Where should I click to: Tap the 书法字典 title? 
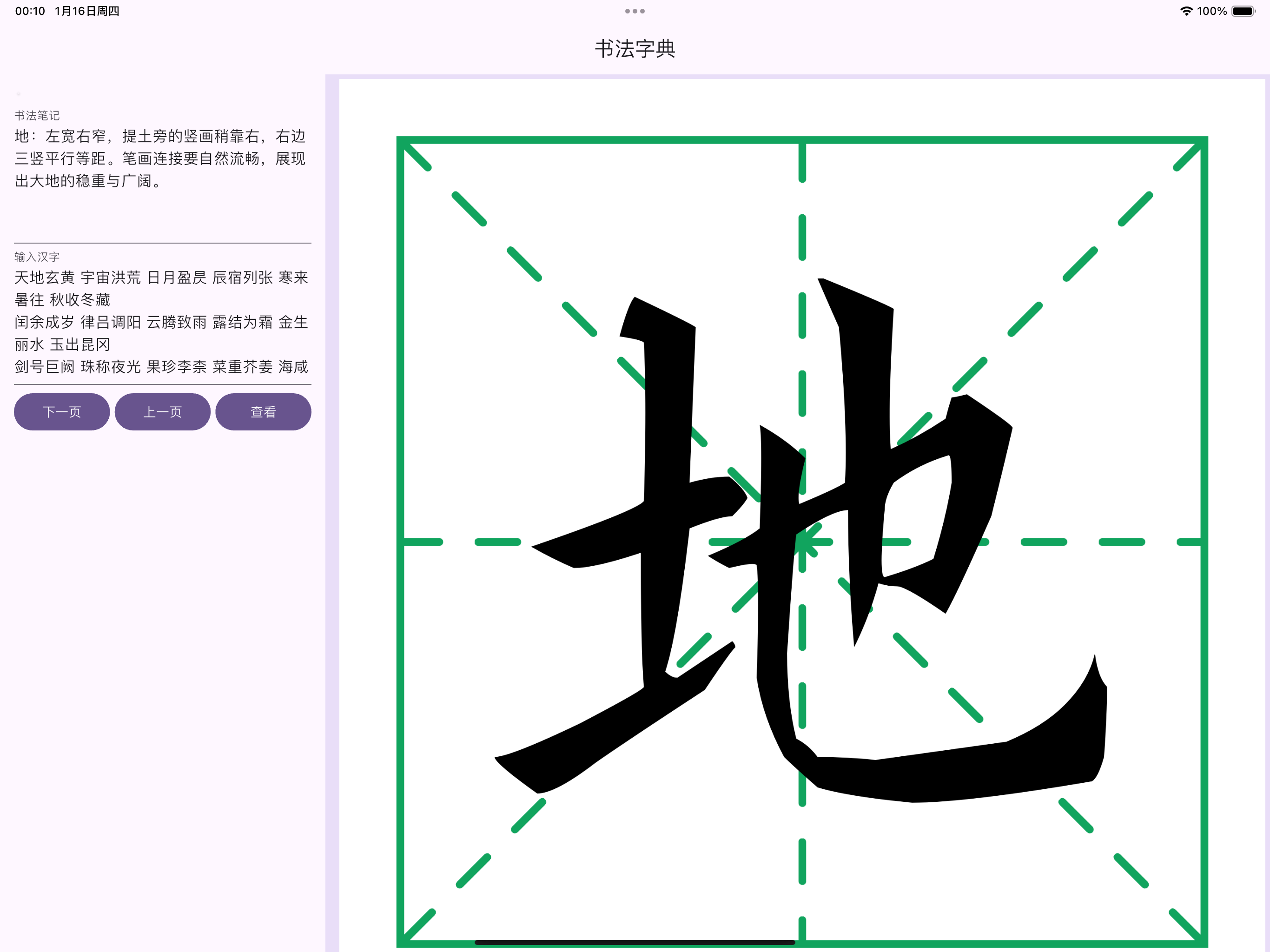tap(635, 49)
